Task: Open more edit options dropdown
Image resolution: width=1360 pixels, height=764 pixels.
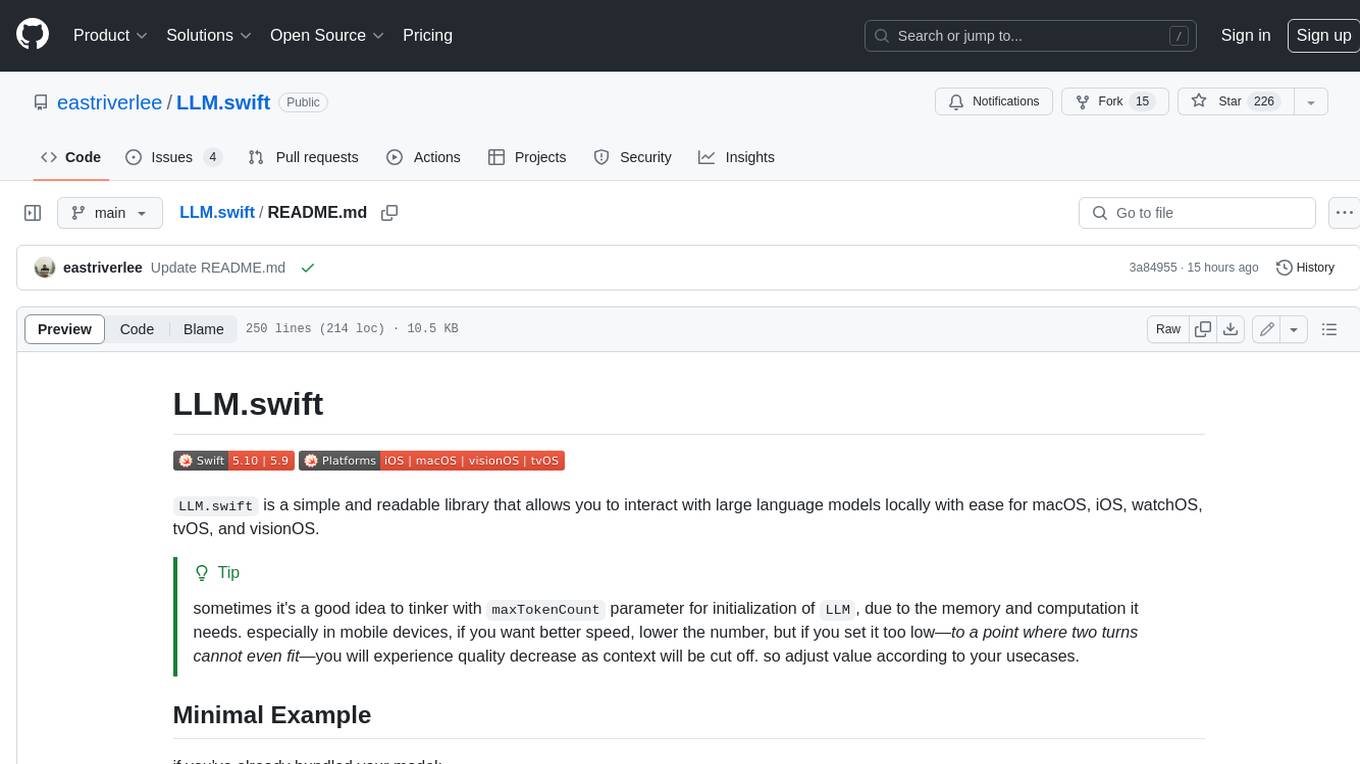Action: click(x=1294, y=329)
